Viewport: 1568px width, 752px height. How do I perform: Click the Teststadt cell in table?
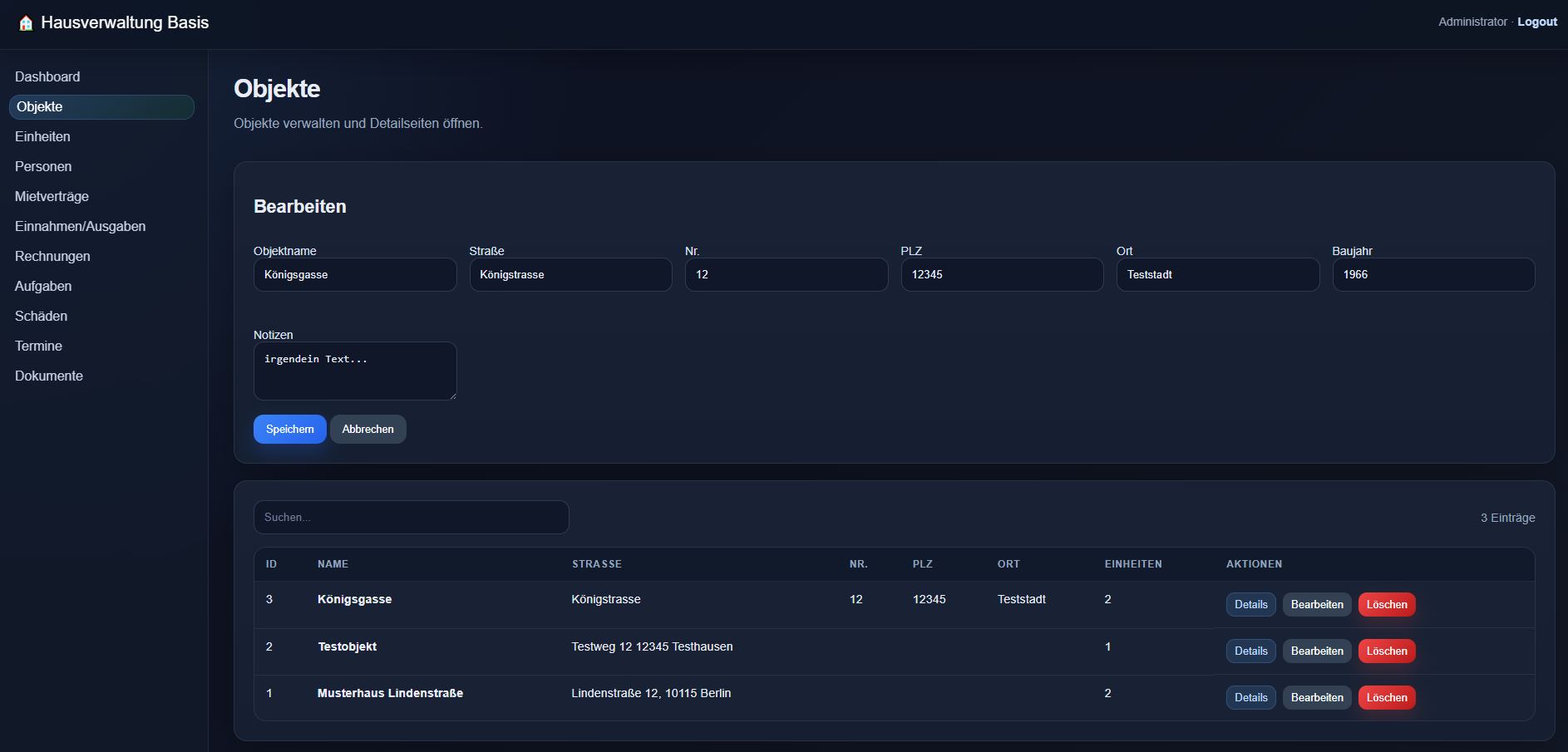coord(1022,599)
